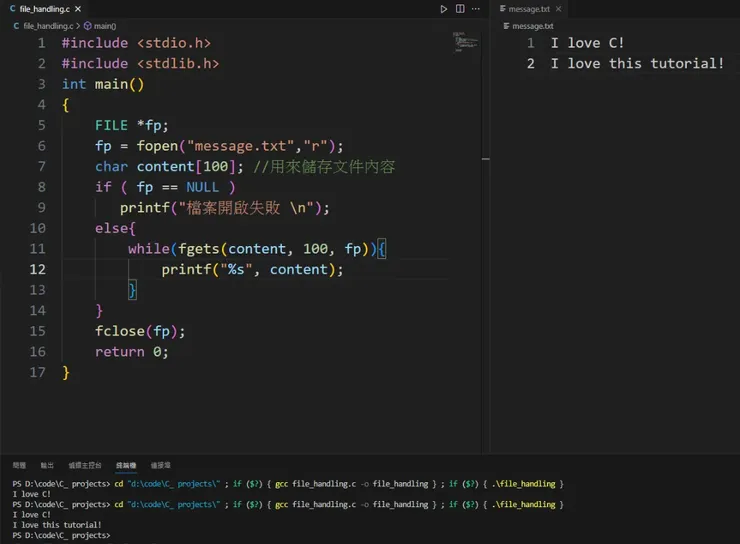Open the More Actions ellipsis menu
The height and width of the screenshot is (544, 740).
(476, 9)
